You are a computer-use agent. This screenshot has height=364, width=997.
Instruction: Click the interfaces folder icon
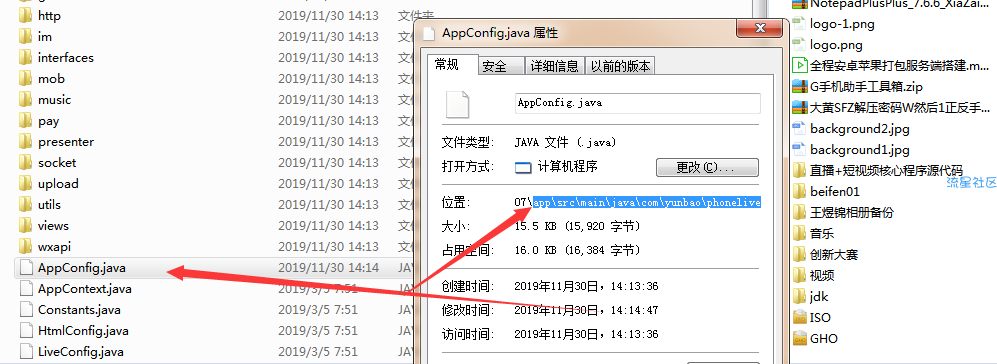(x=25, y=57)
